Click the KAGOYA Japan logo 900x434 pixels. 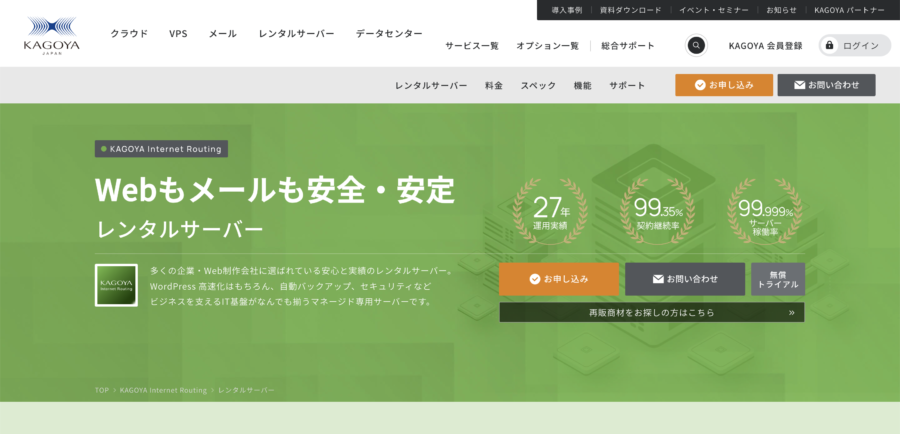pyautogui.click(x=52, y=36)
